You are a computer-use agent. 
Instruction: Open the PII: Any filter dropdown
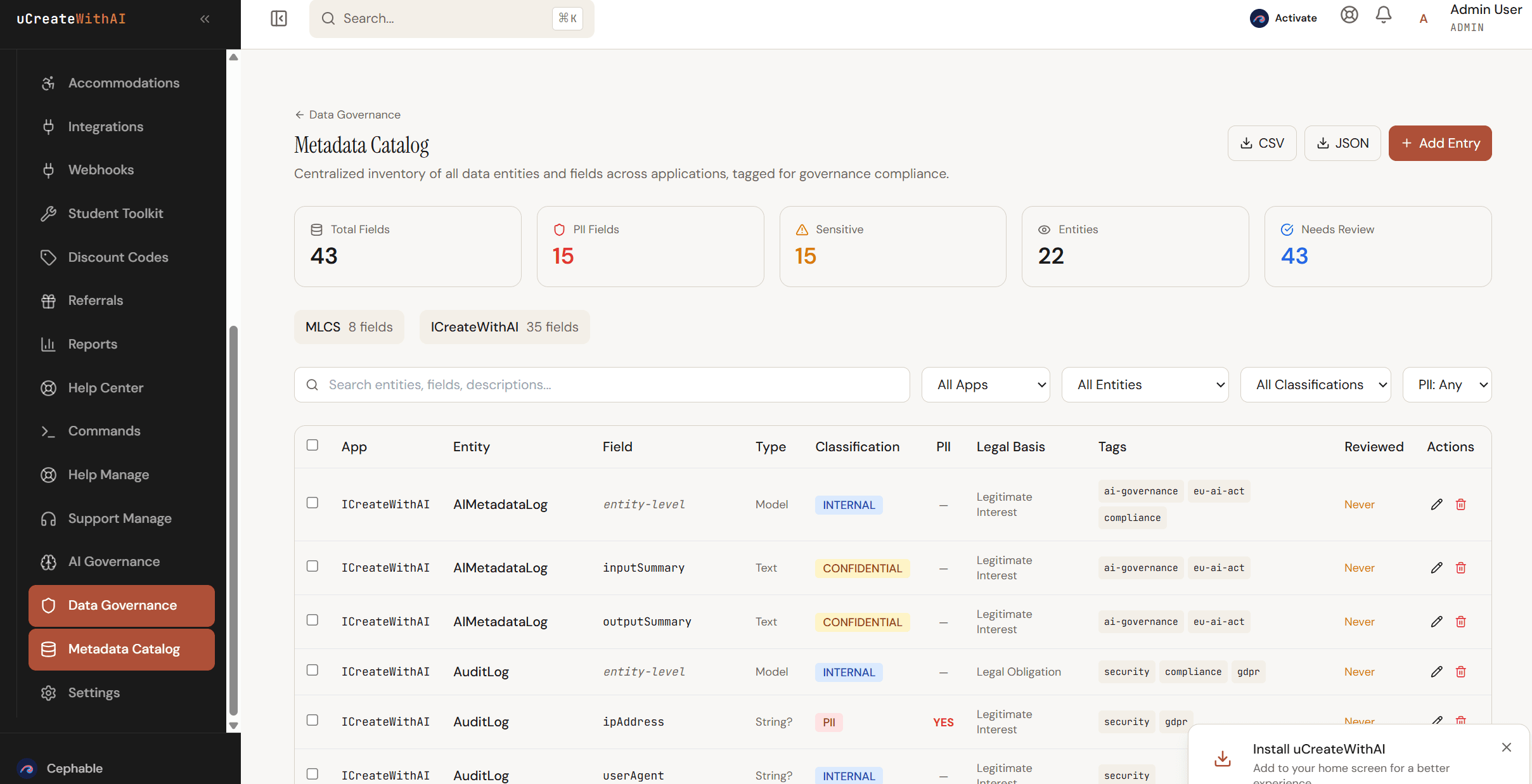point(1446,385)
